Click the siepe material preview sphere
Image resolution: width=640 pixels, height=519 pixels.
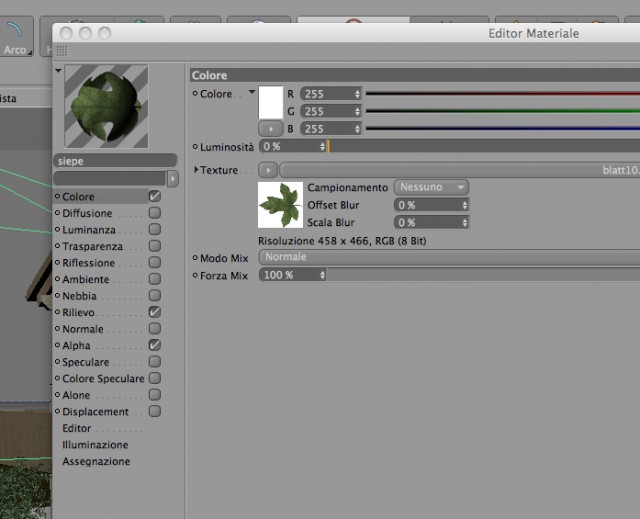pyautogui.click(x=106, y=106)
